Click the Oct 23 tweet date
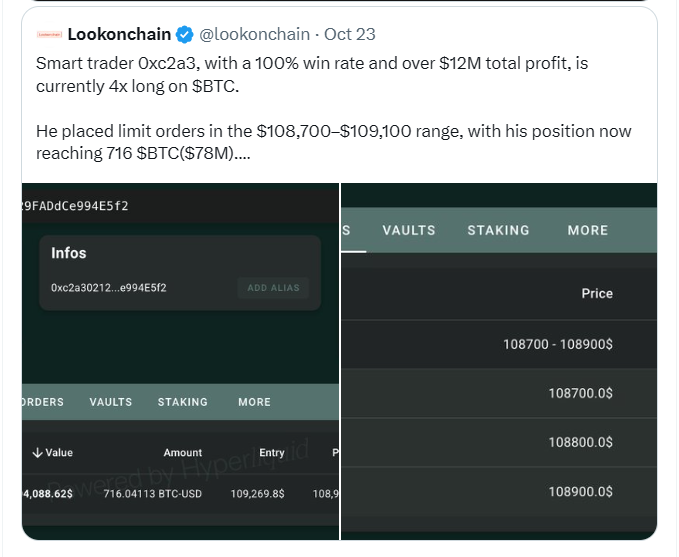The image size is (679, 557). (350, 34)
